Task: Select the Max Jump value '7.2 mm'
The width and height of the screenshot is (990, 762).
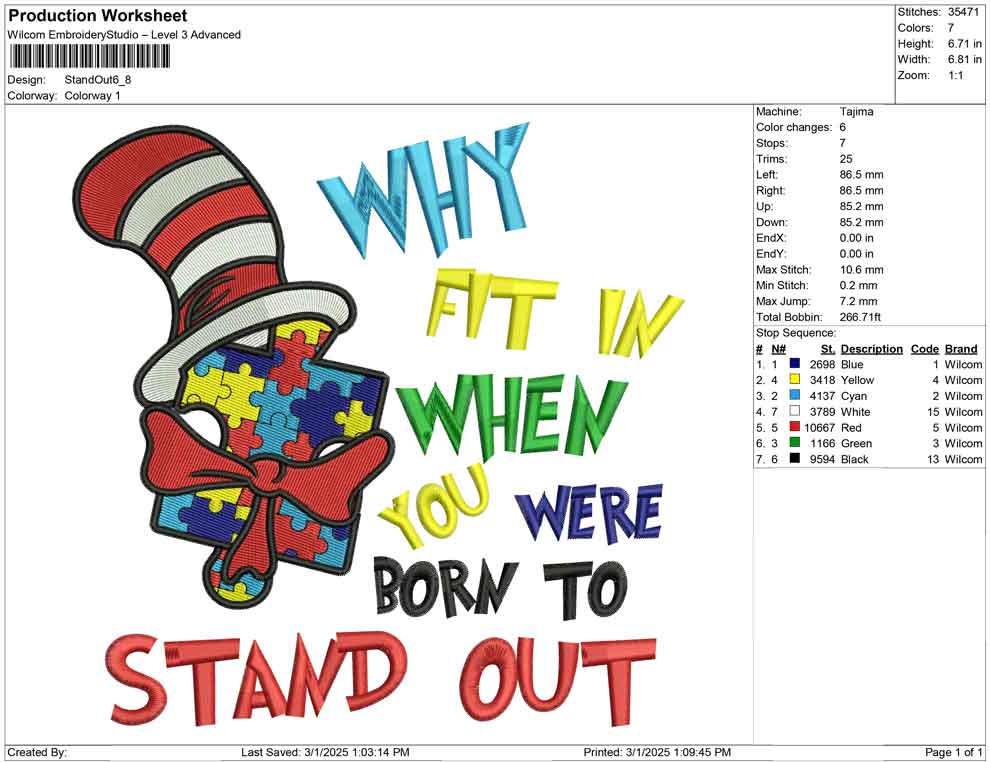Action: (858, 301)
